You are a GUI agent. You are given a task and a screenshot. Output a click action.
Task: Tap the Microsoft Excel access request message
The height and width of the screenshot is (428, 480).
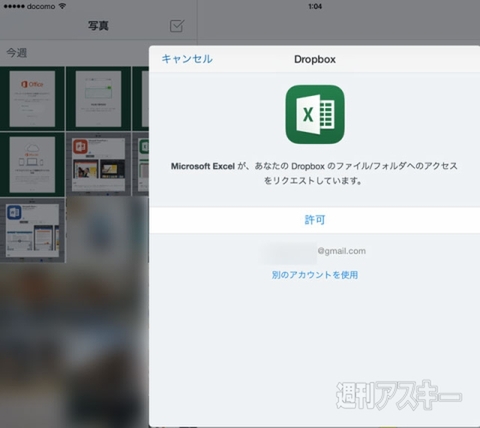click(x=314, y=173)
